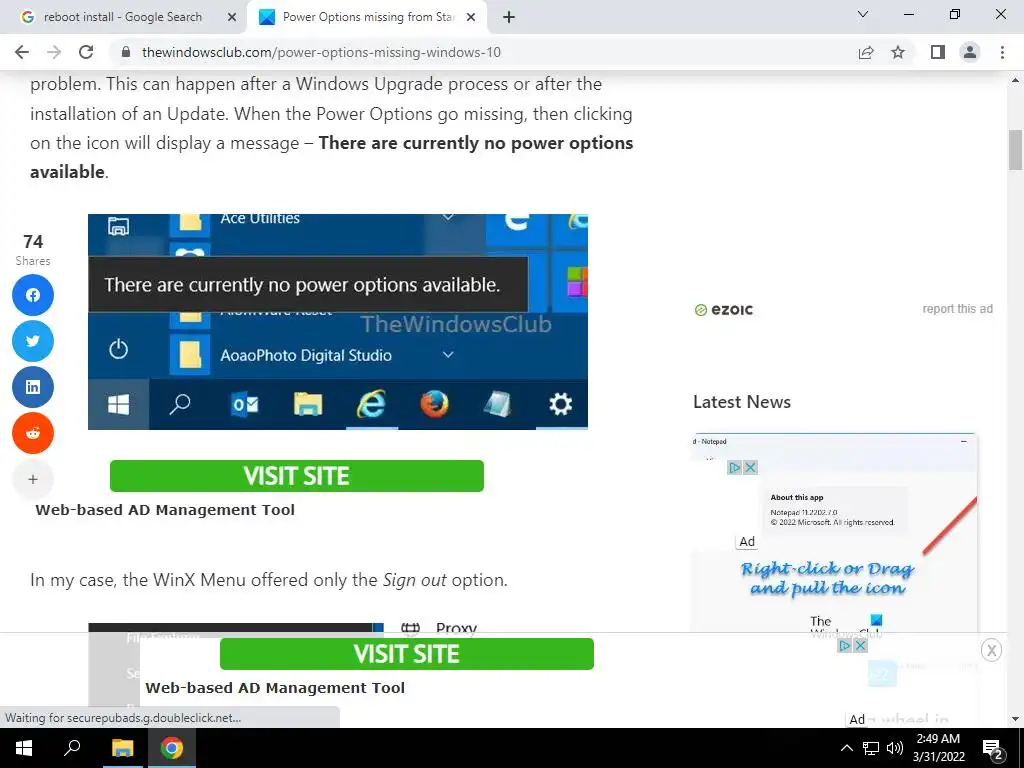Open the taskbar clock and date
The height and width of the screenshot is (768, 1024).
click(x=938, y=748)
